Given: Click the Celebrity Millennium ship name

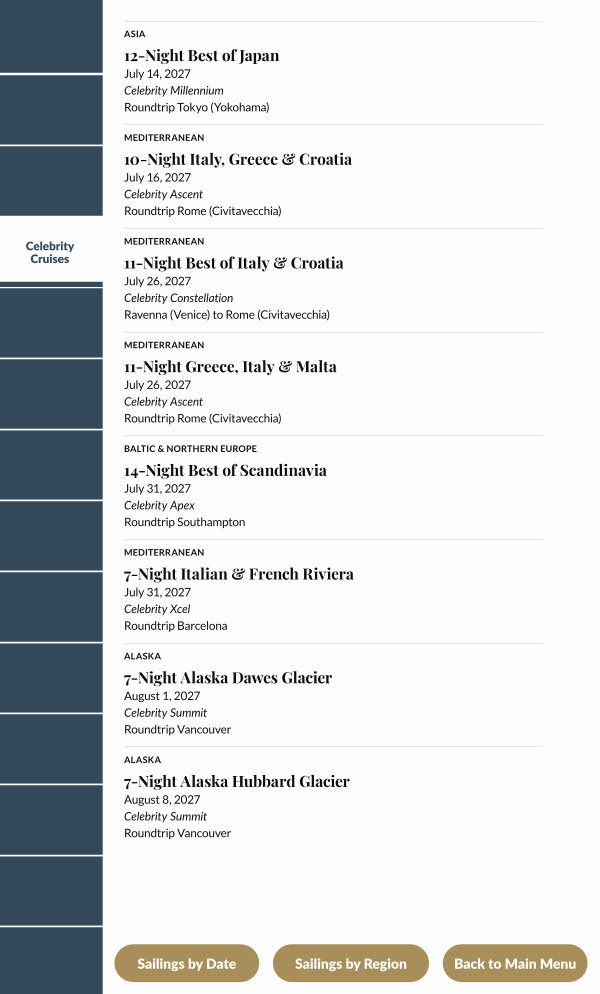Looking at the screenshot, I should tap(173, 91).
